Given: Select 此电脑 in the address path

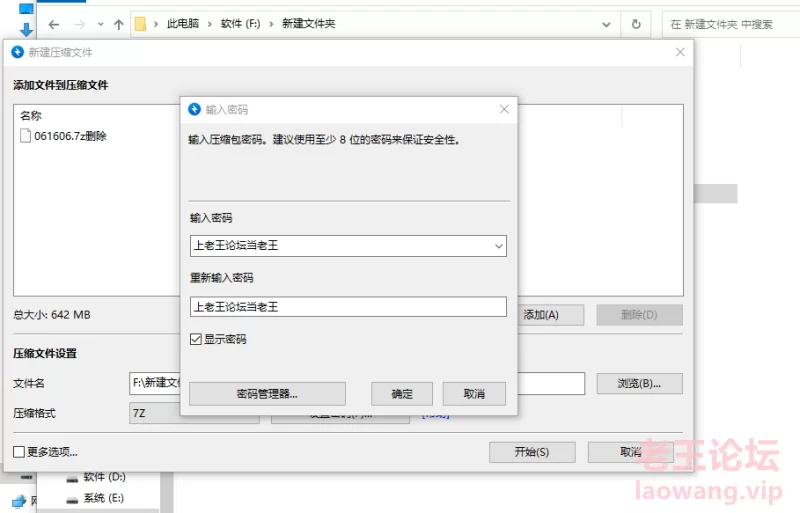Looking at the screenshot, I should click(x=183, y=23).
